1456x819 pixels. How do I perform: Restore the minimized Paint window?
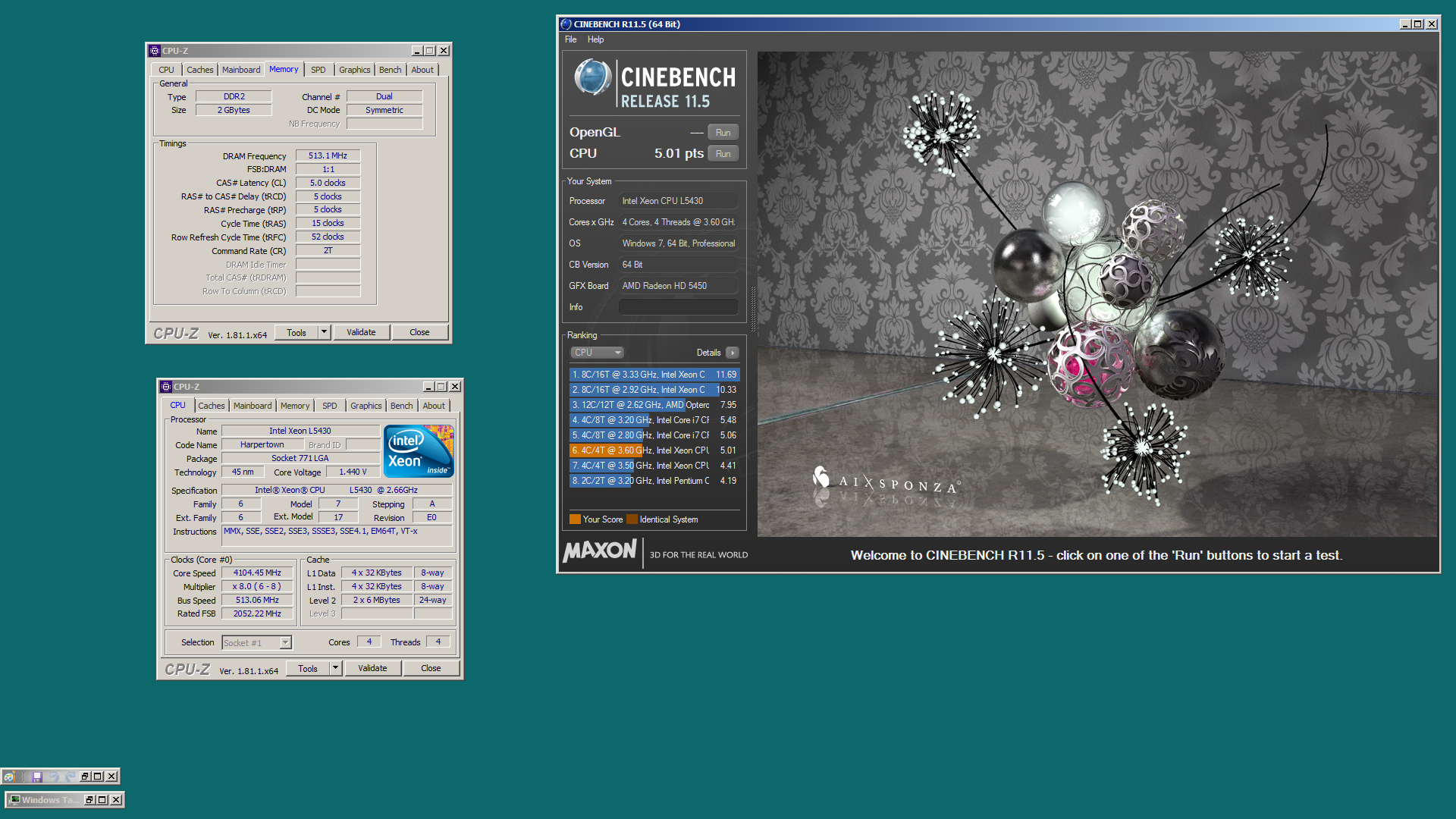(x=85, y=777)
